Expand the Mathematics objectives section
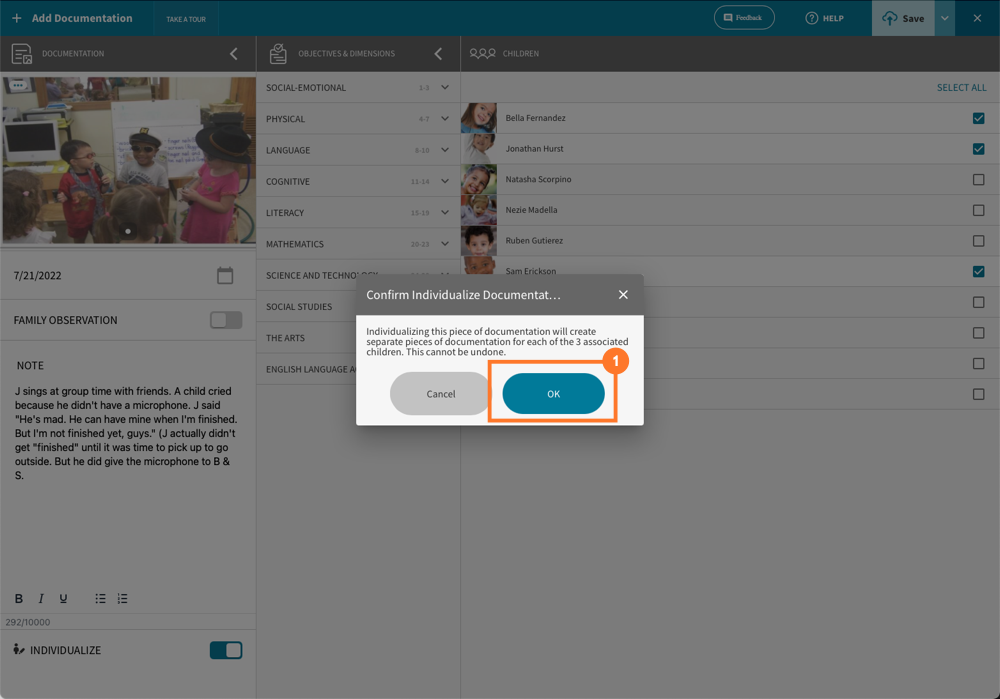Viewport: 1000px width, 699px height. coord(443,243)
